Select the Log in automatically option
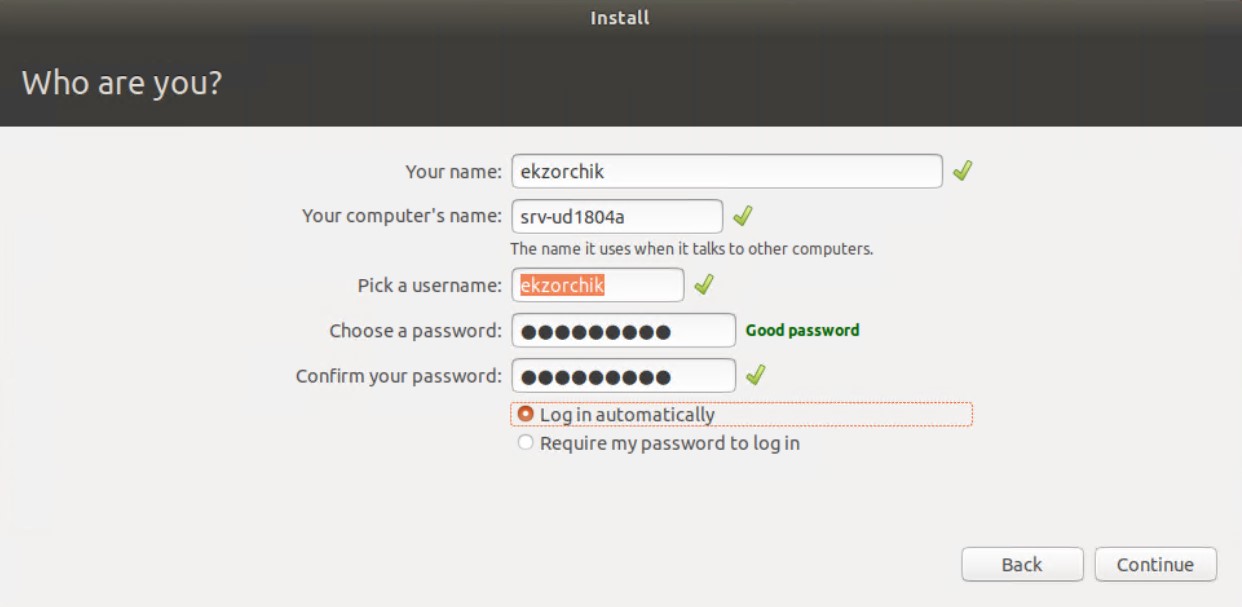This screenshot has width=1242, height=607. pos(526,414)
